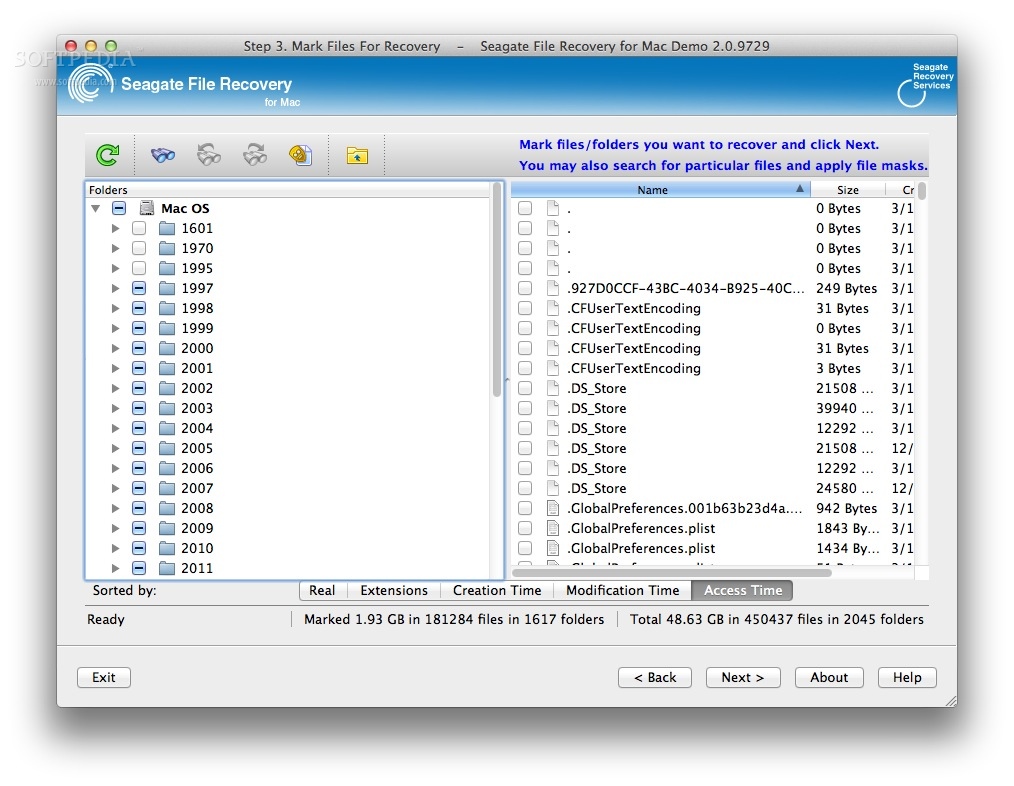
Task: Mark the first .DS_Store file checkbox
Action: click(x=525, y=388)
